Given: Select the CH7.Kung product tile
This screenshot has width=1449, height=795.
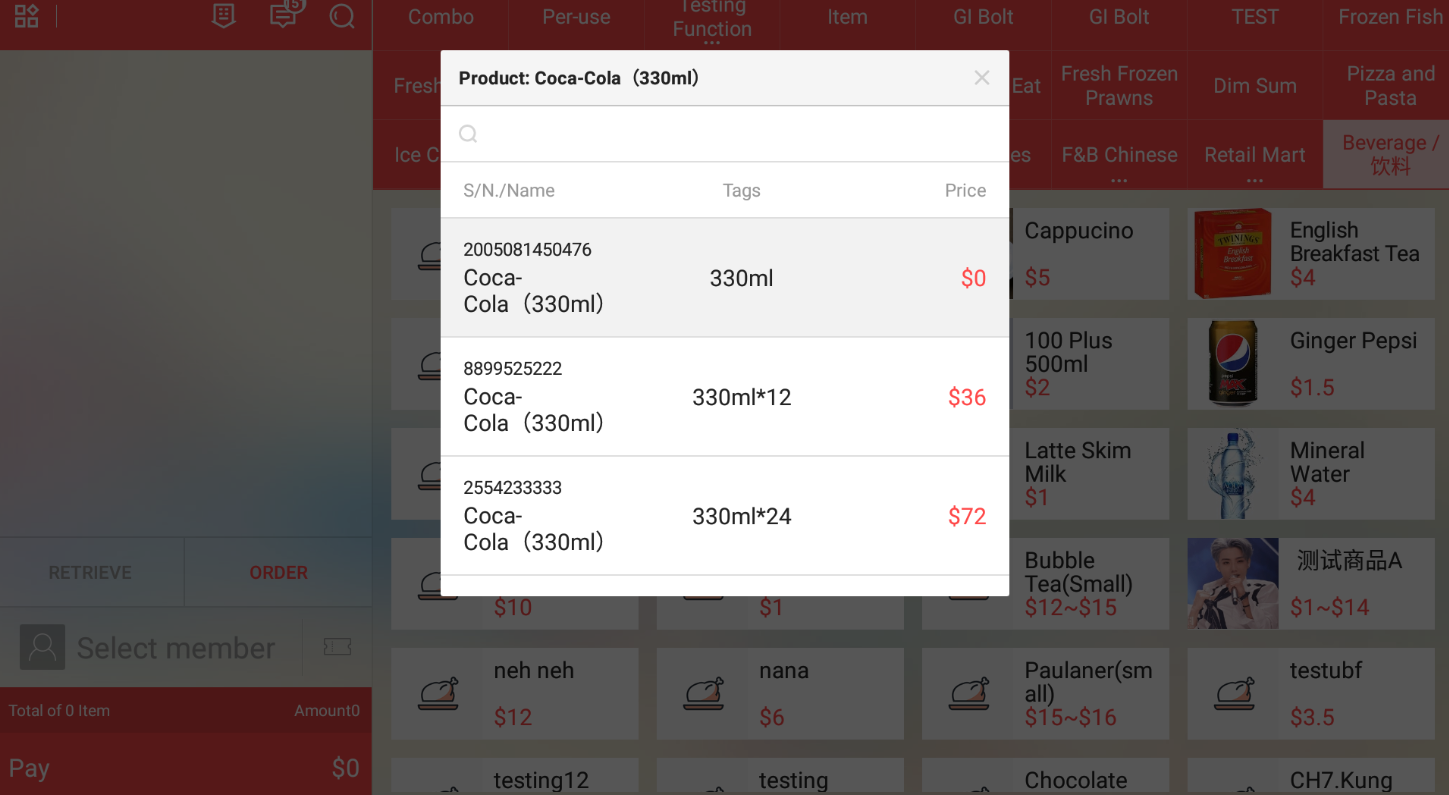Looking at the screenshot, I should coord(1311,777).
